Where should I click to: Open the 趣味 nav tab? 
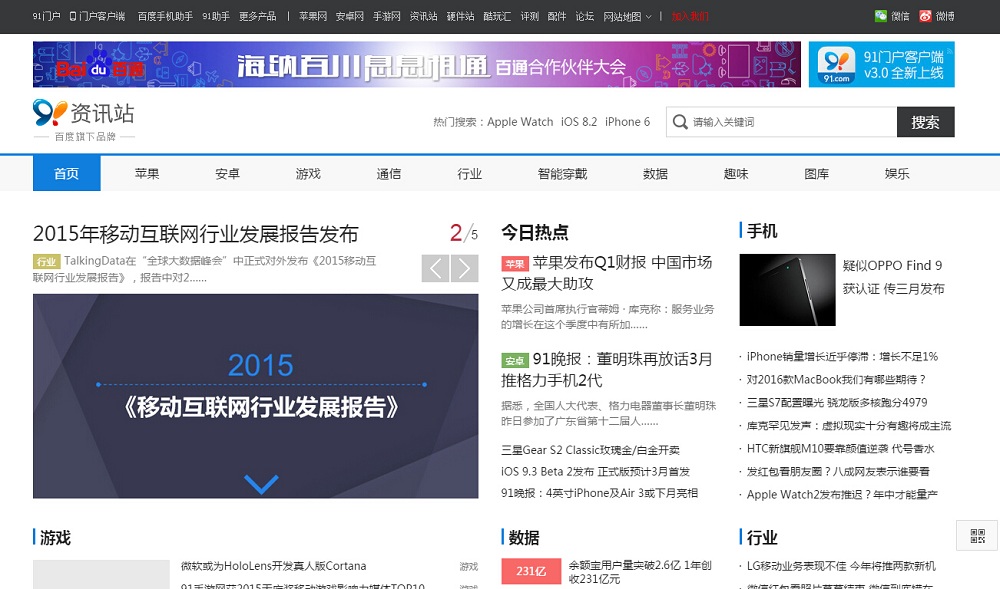pos(735,173)
